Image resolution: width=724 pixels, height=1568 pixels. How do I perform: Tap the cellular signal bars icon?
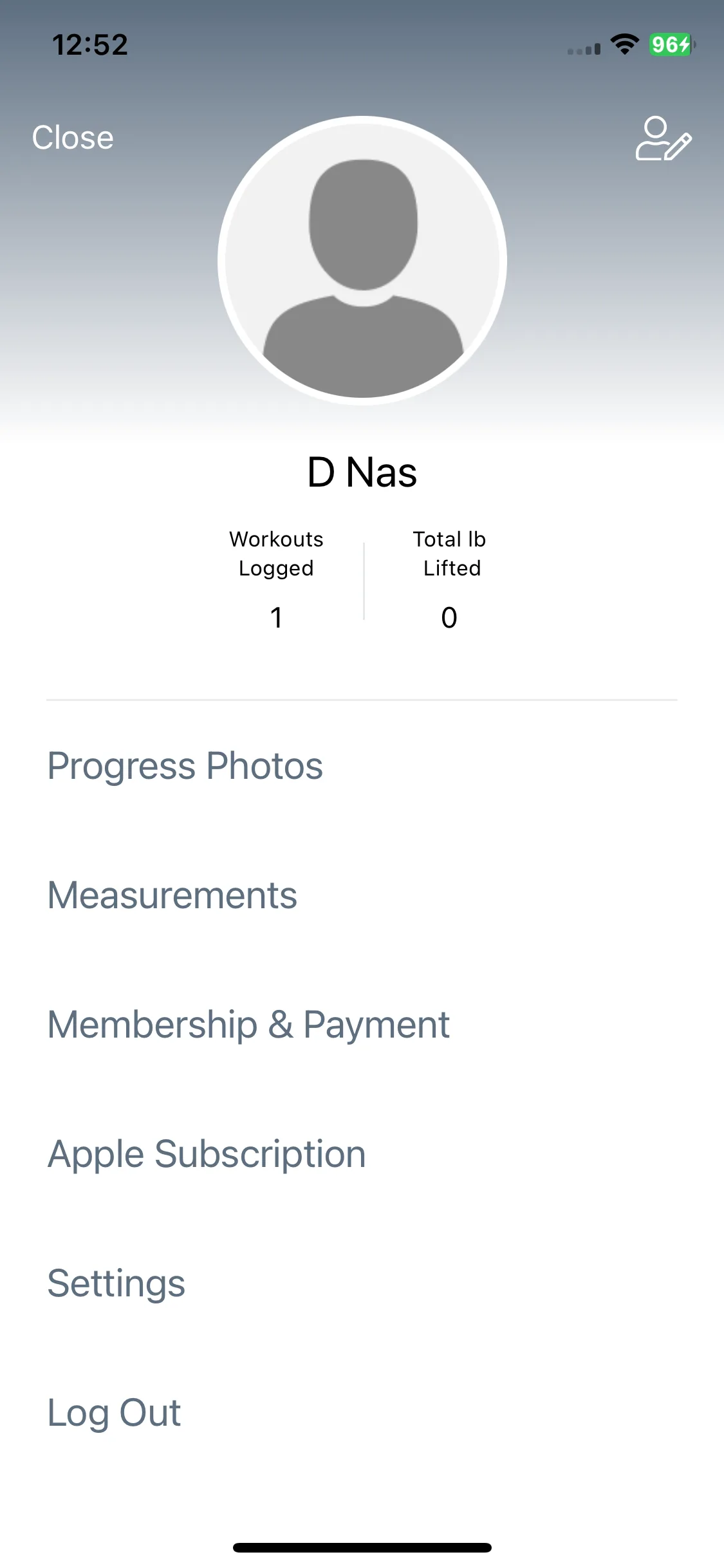[584, 49]
